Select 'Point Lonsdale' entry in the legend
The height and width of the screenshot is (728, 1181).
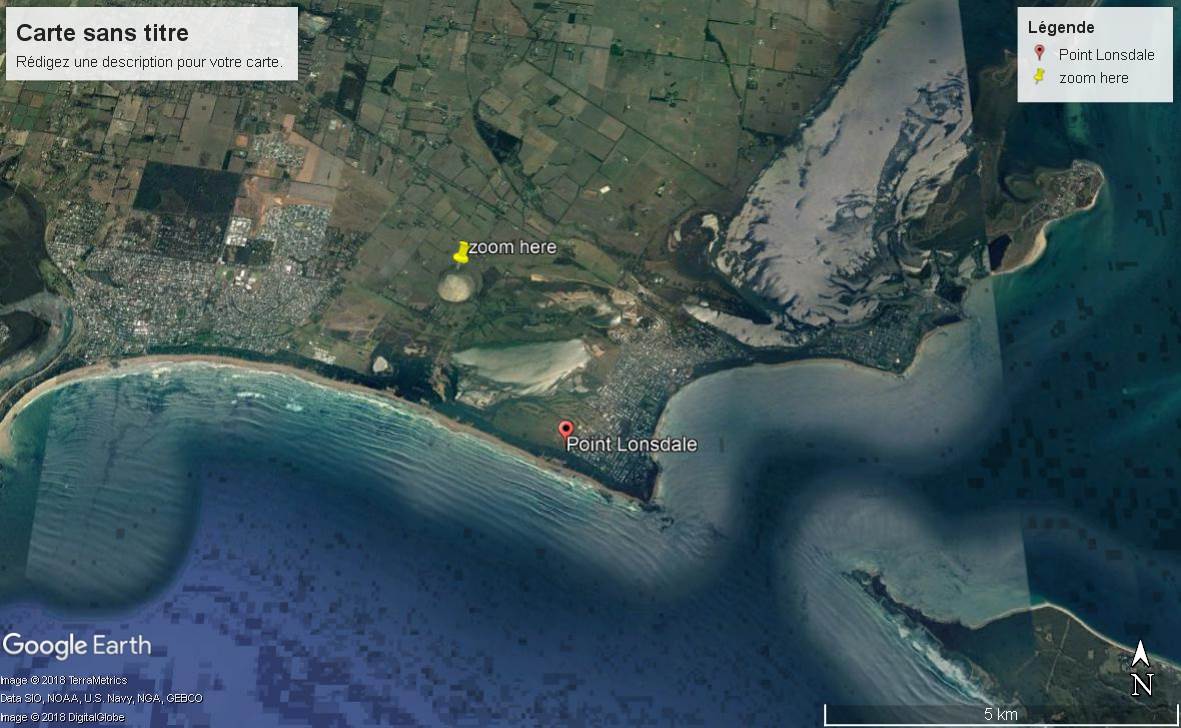coord(1106,55)
